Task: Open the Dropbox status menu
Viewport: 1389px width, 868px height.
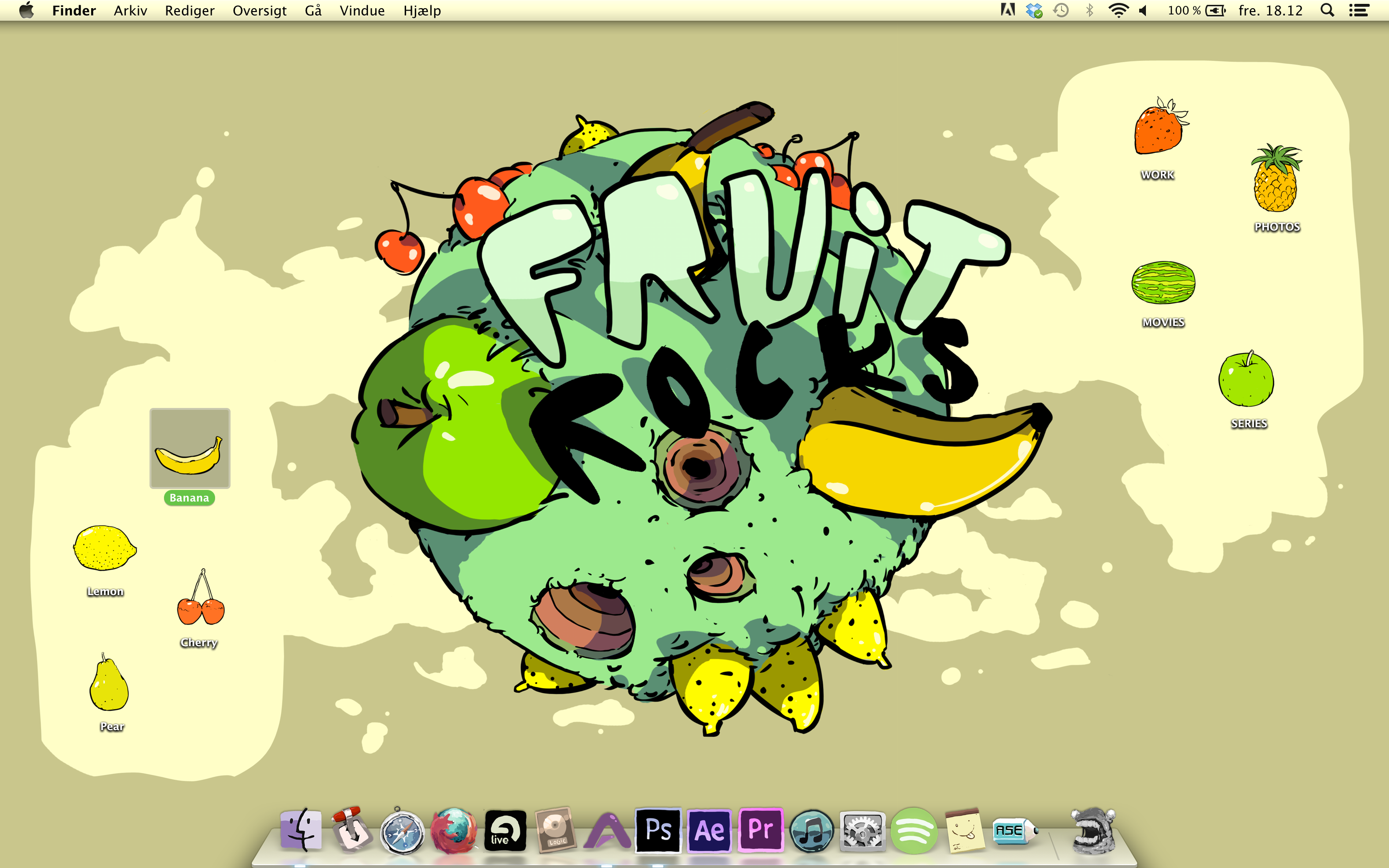Action: [x=1035, y=10]
